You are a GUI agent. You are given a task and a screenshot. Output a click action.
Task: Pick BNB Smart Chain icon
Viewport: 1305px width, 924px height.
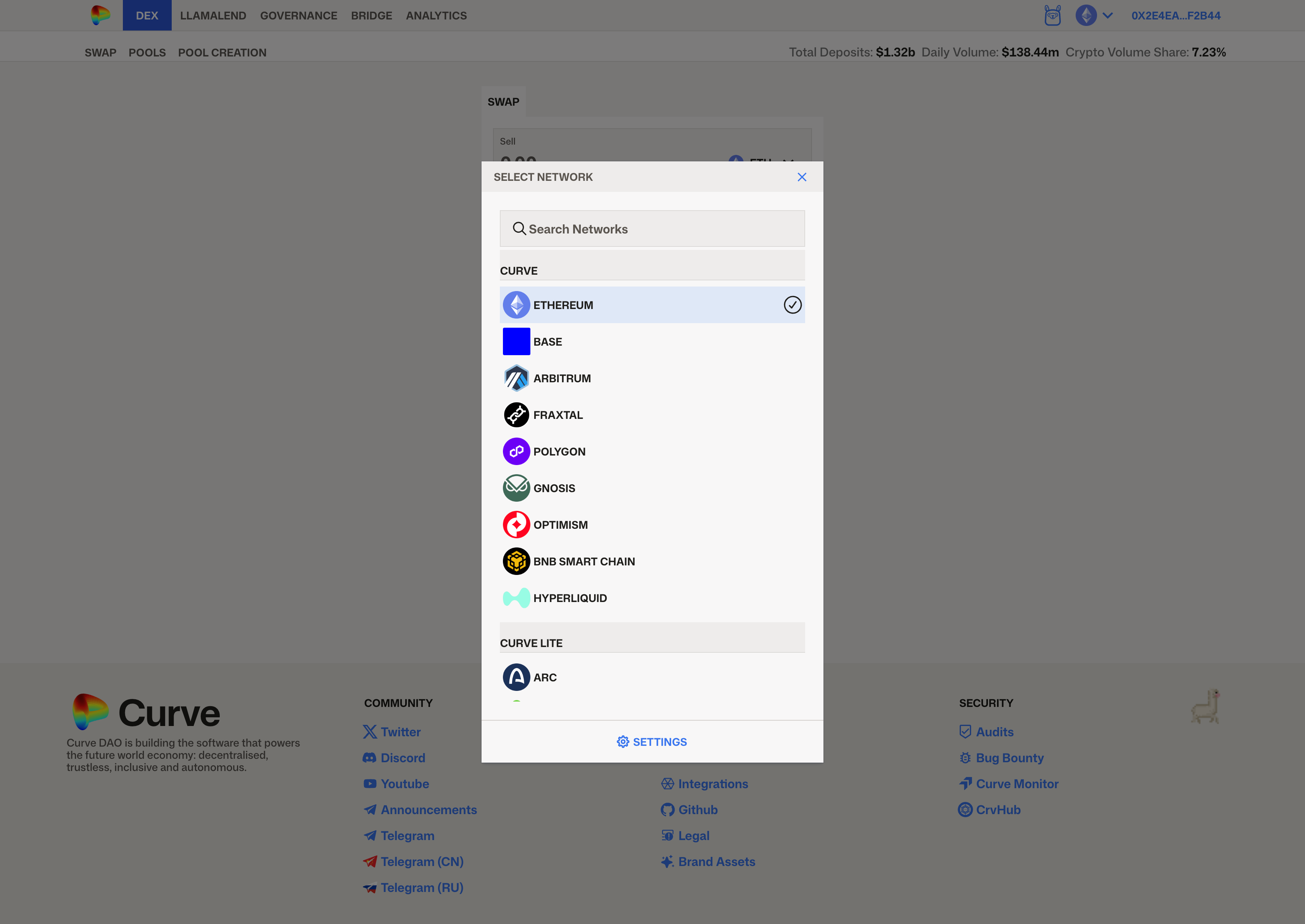pos(516,561)
